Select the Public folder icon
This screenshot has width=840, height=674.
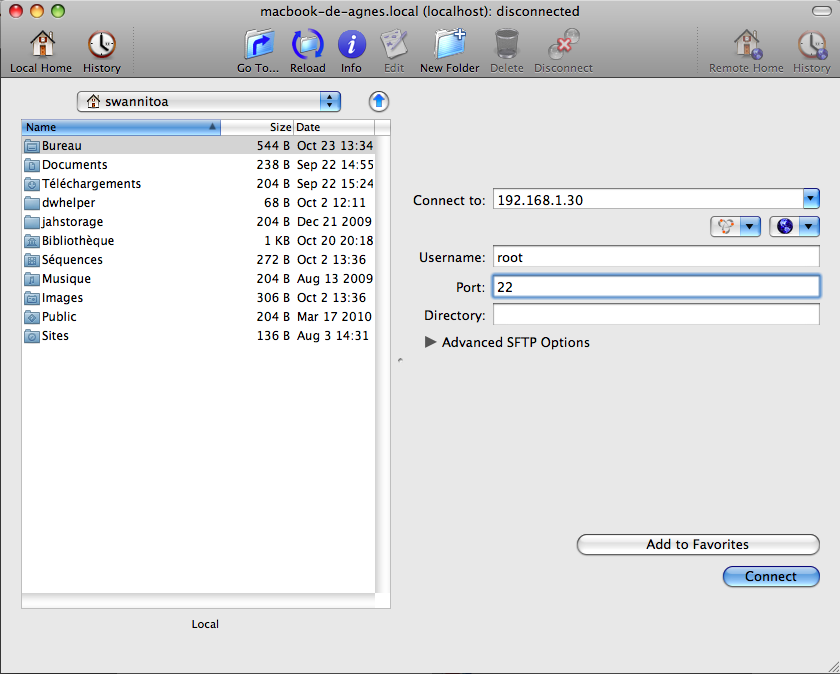(x=32, y=317)
